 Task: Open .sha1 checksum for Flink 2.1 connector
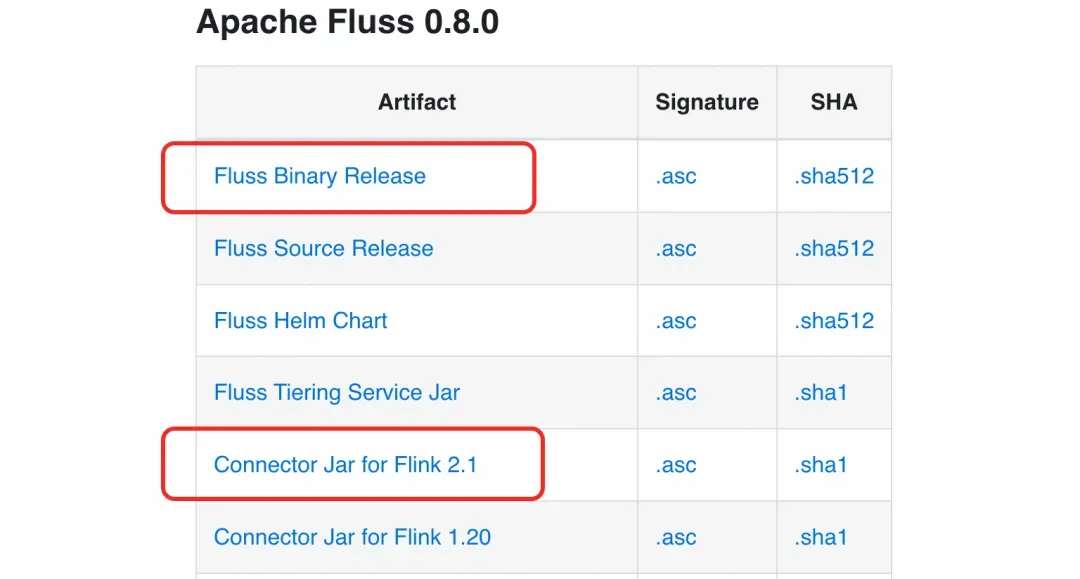(x=821, y=465)
